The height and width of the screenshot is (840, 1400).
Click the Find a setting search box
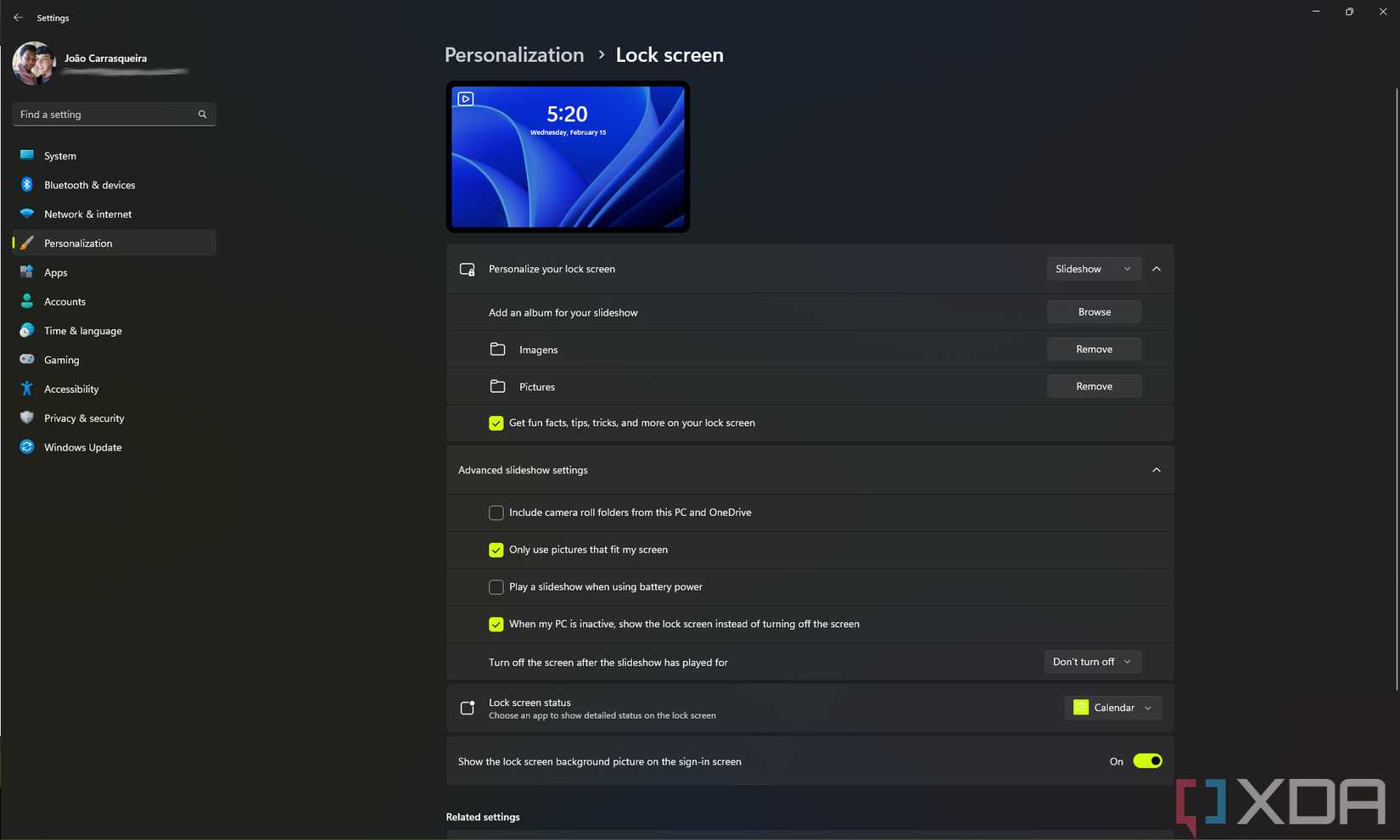point(102,114)
